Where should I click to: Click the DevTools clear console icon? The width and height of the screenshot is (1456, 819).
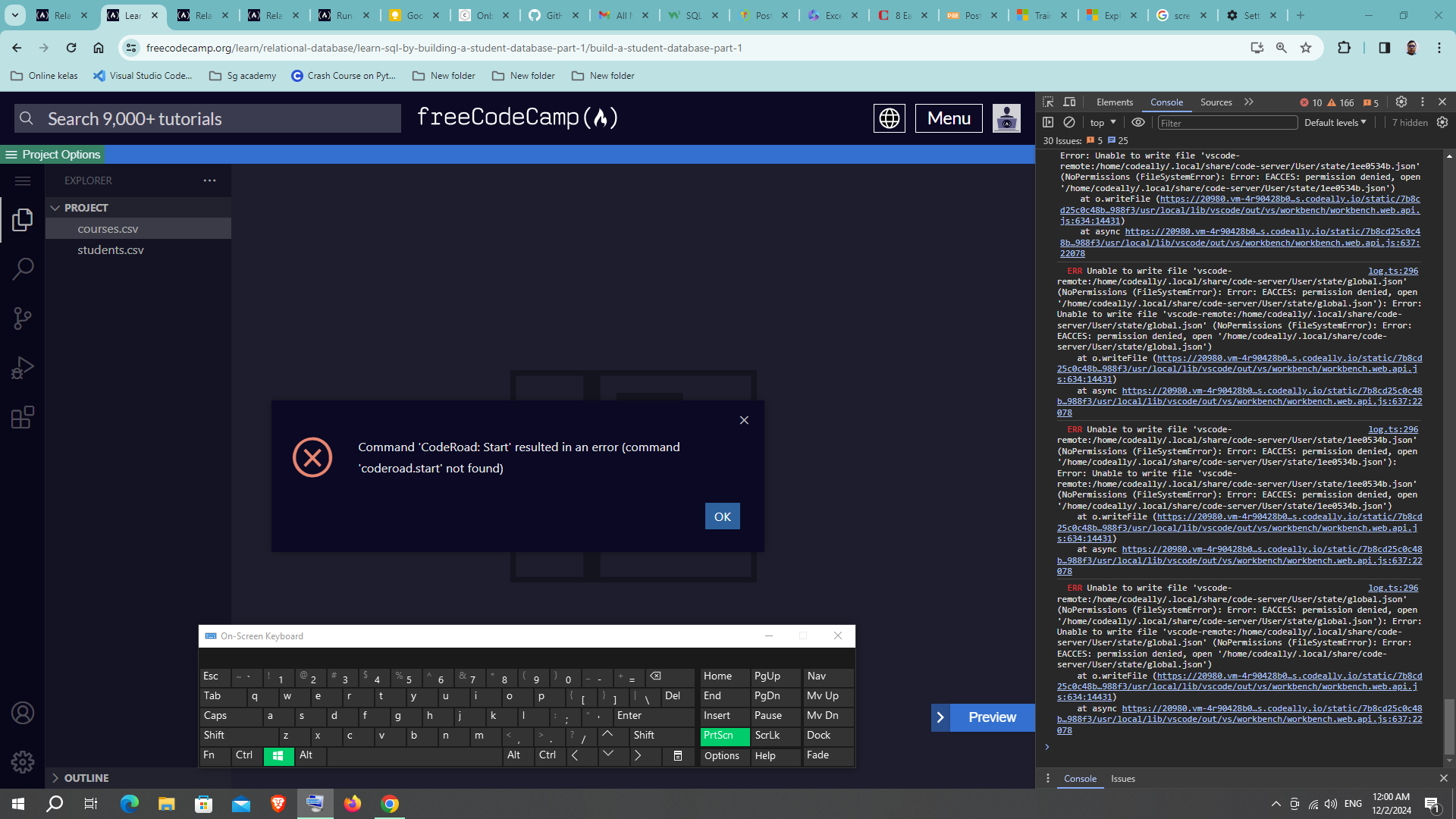[x=1069, y=122]
